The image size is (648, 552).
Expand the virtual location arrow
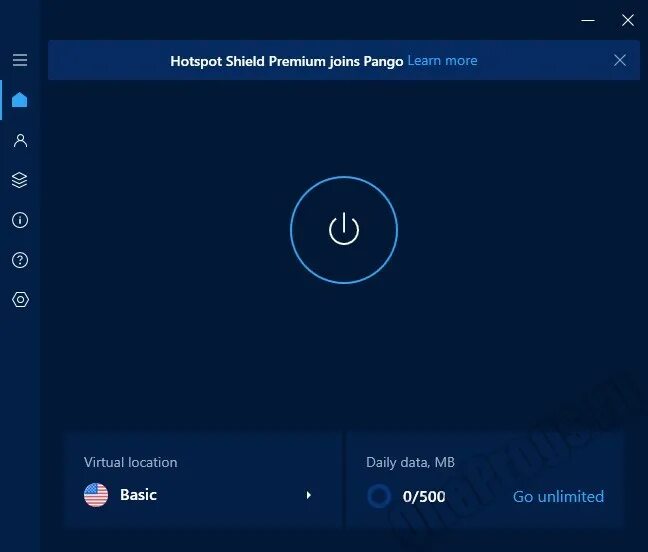309,495
